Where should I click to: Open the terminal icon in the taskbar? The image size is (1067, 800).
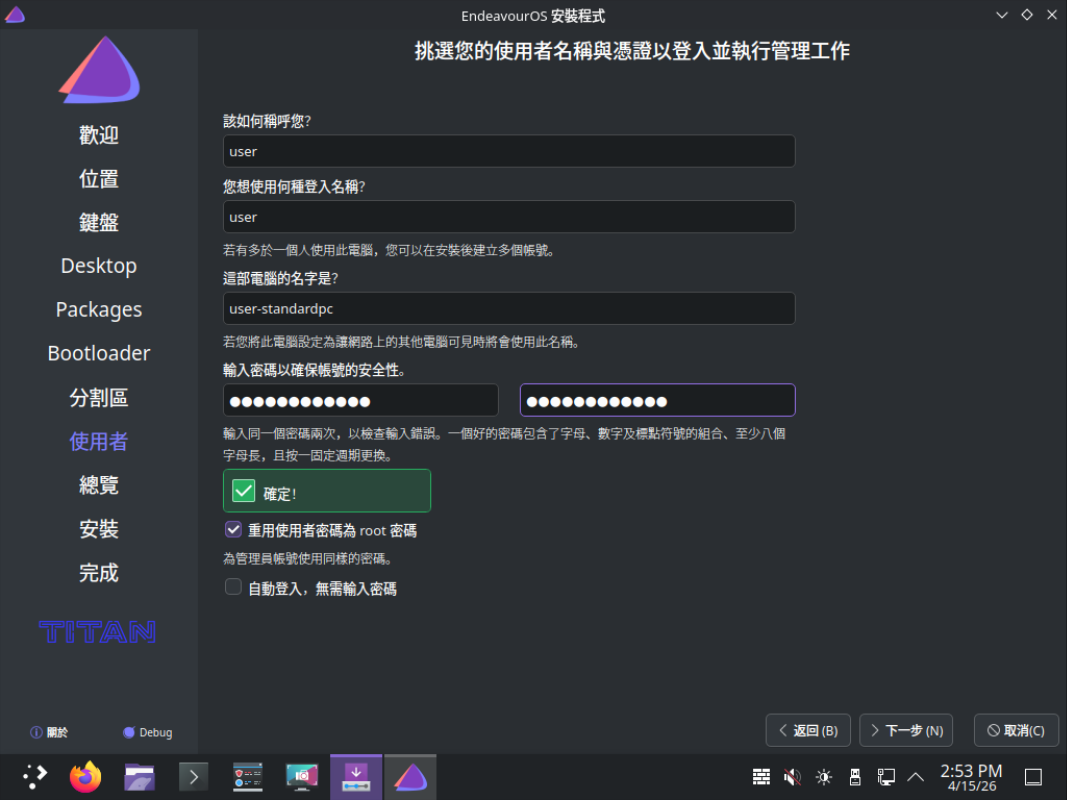click(x=193, y=777)
